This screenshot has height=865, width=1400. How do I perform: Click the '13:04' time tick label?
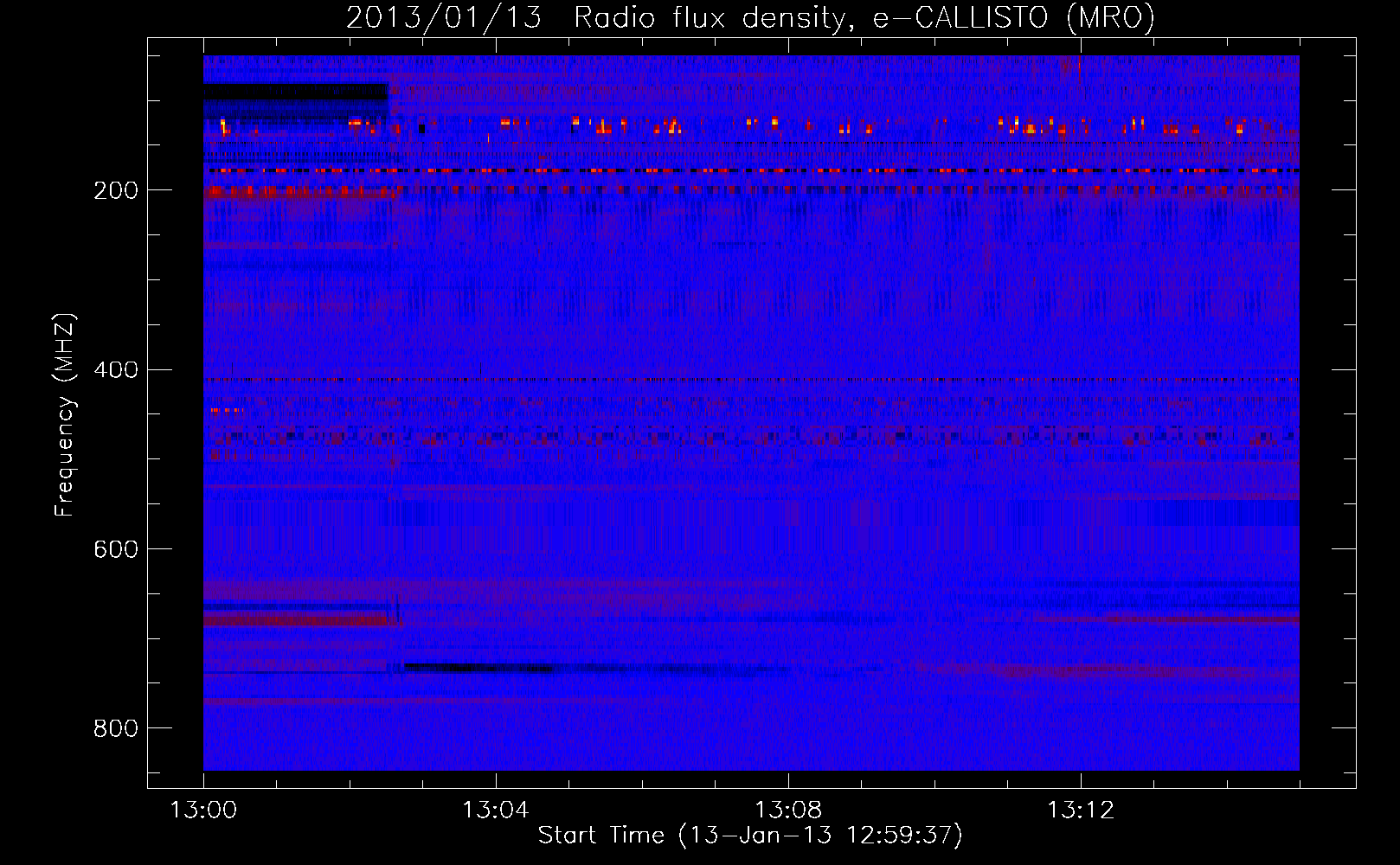click(x=496, y=811)
